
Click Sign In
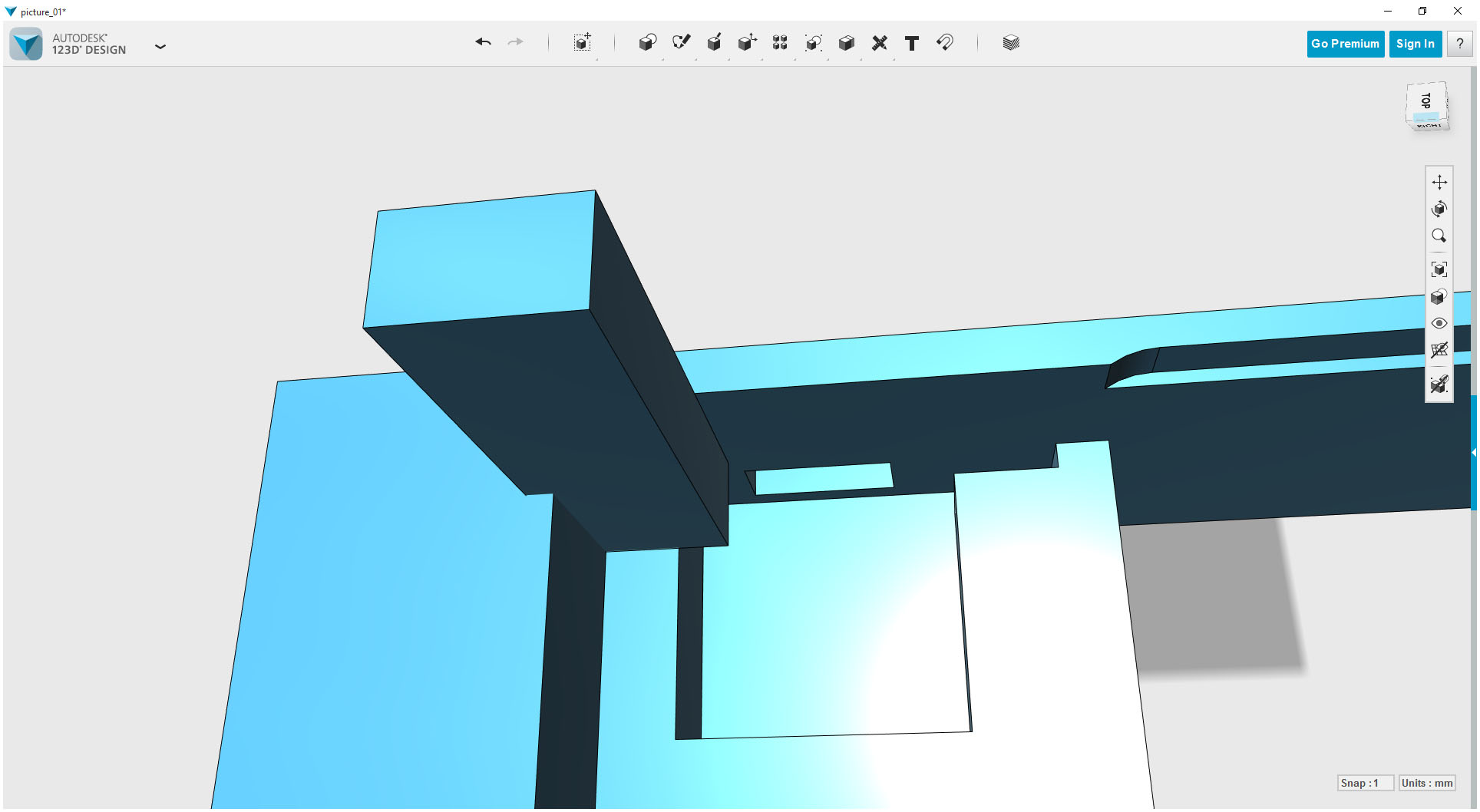point(1415,43)
